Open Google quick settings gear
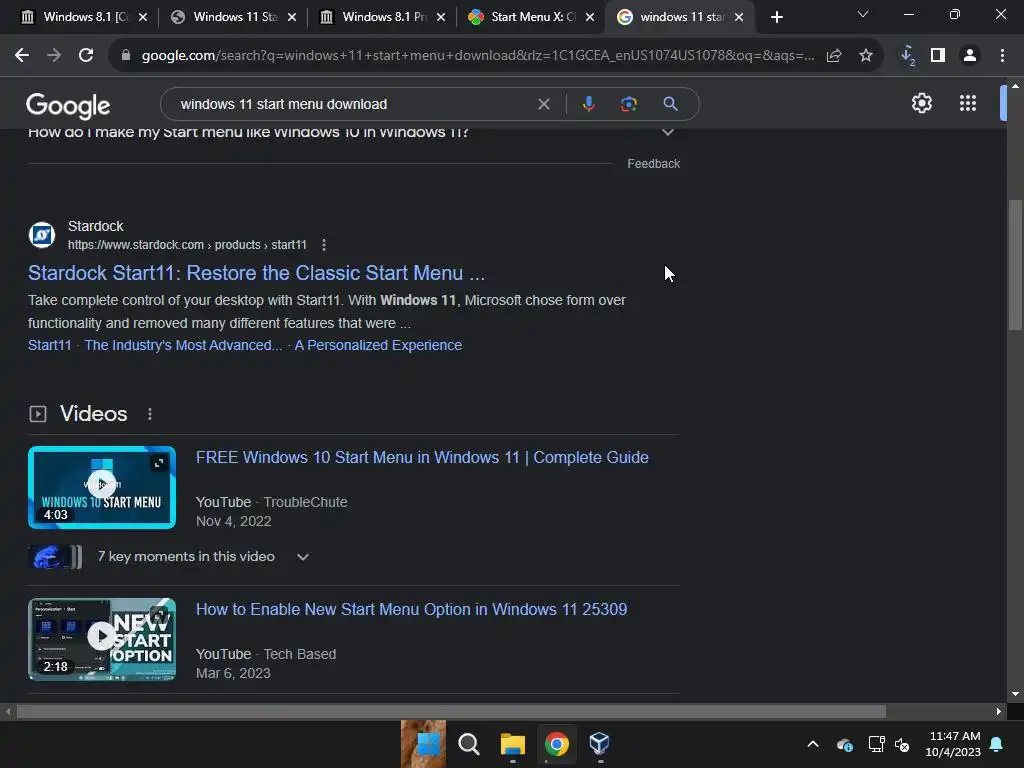 click(x=921, y=103)
